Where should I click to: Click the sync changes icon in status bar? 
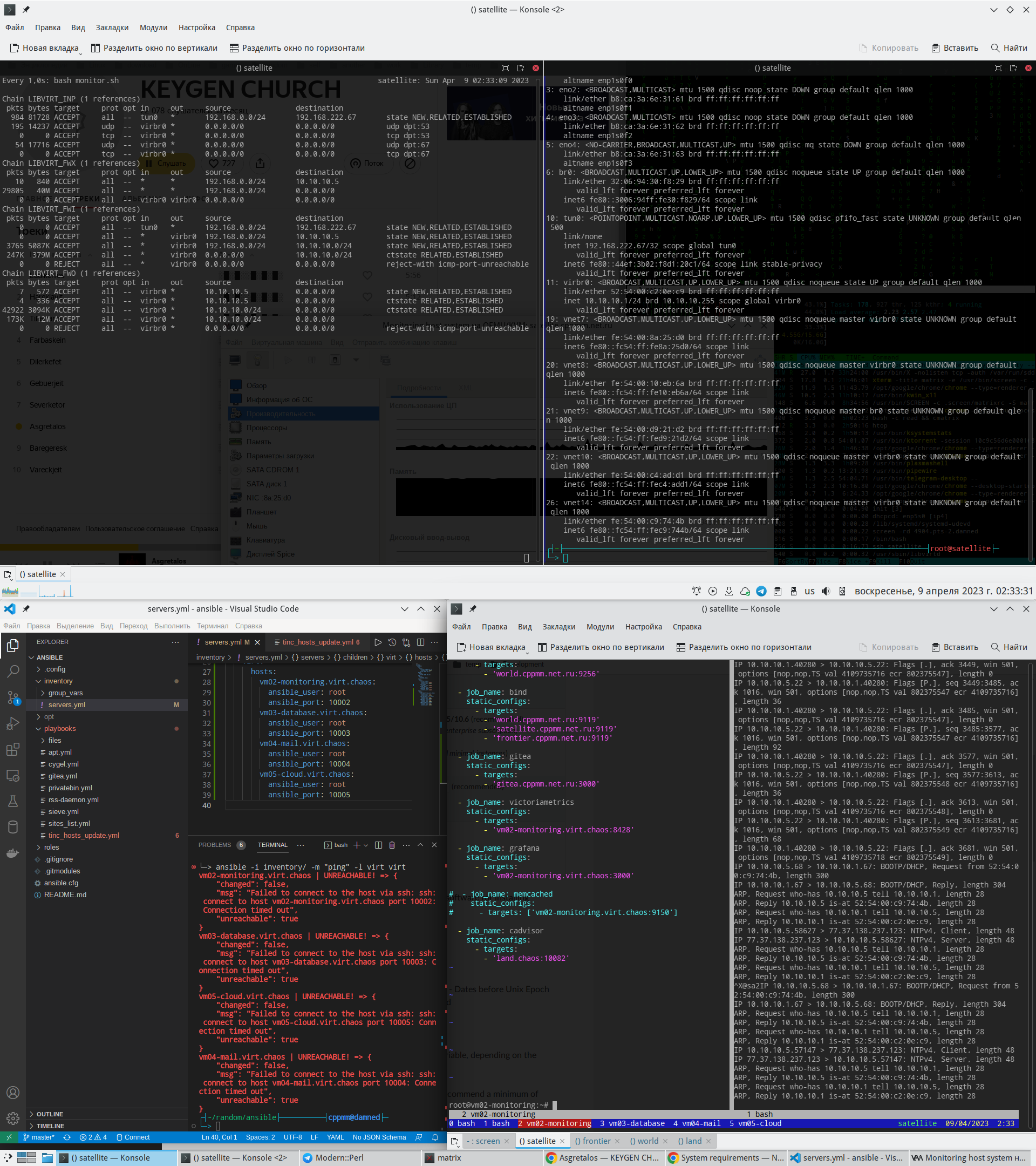[67, 1137]
